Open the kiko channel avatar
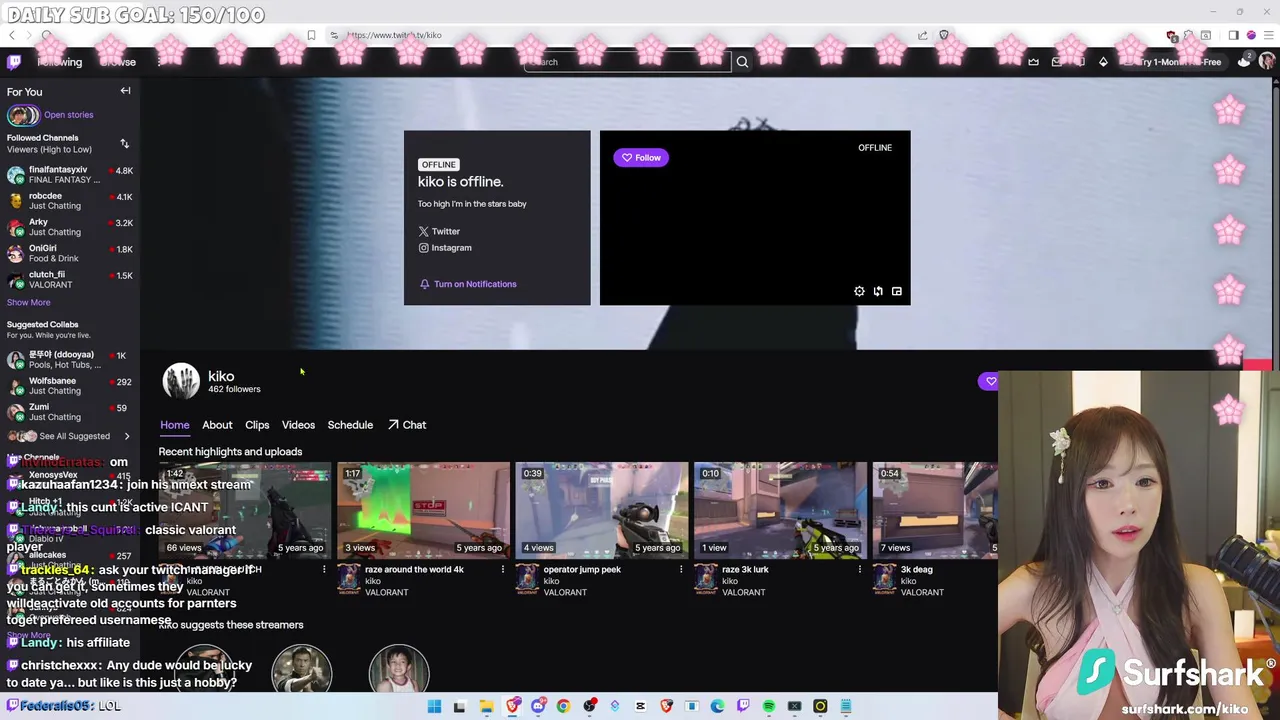Screen dimensions: 1280x720 (x=181, y=381)
